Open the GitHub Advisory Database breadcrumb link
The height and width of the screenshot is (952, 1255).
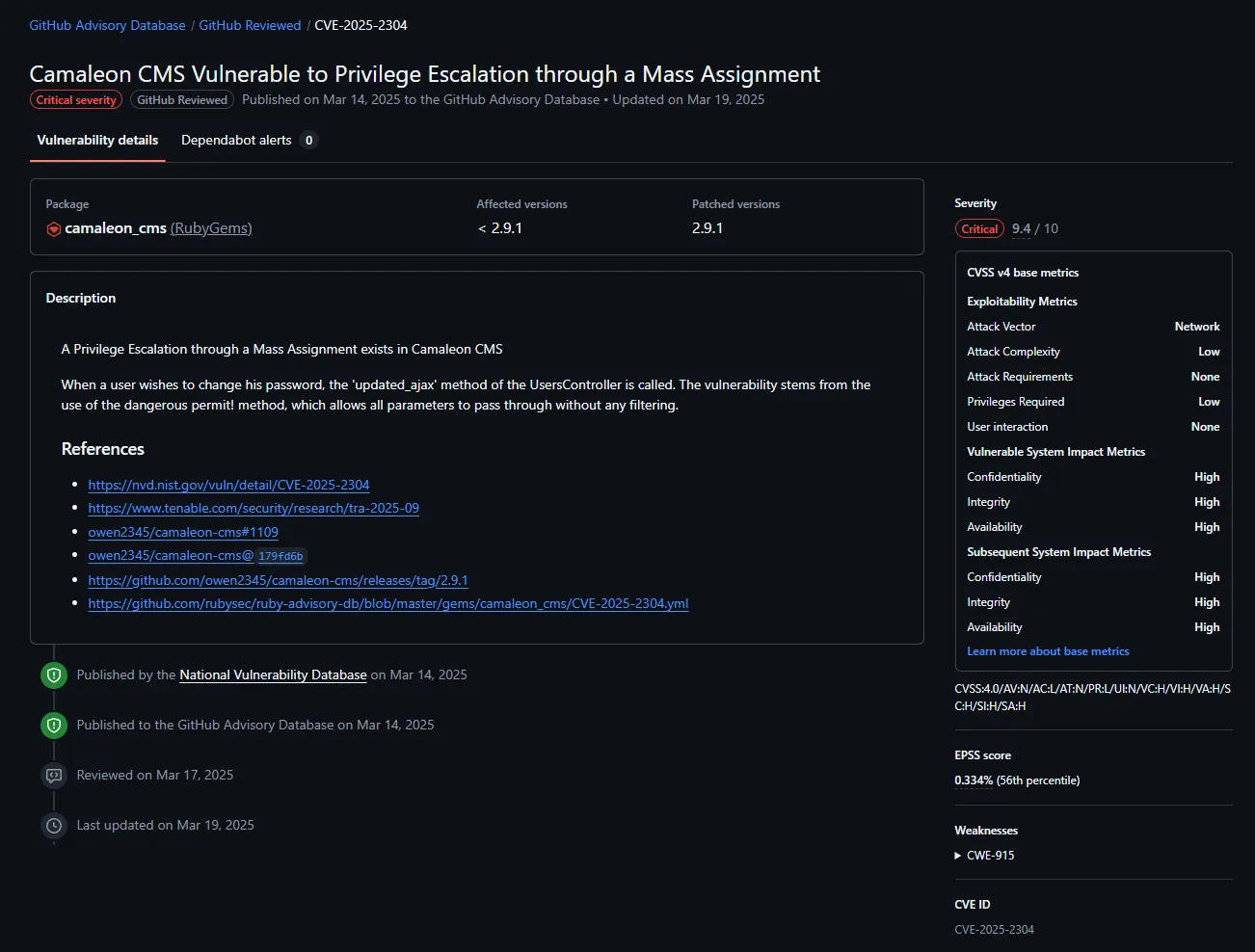click(107, 26)
